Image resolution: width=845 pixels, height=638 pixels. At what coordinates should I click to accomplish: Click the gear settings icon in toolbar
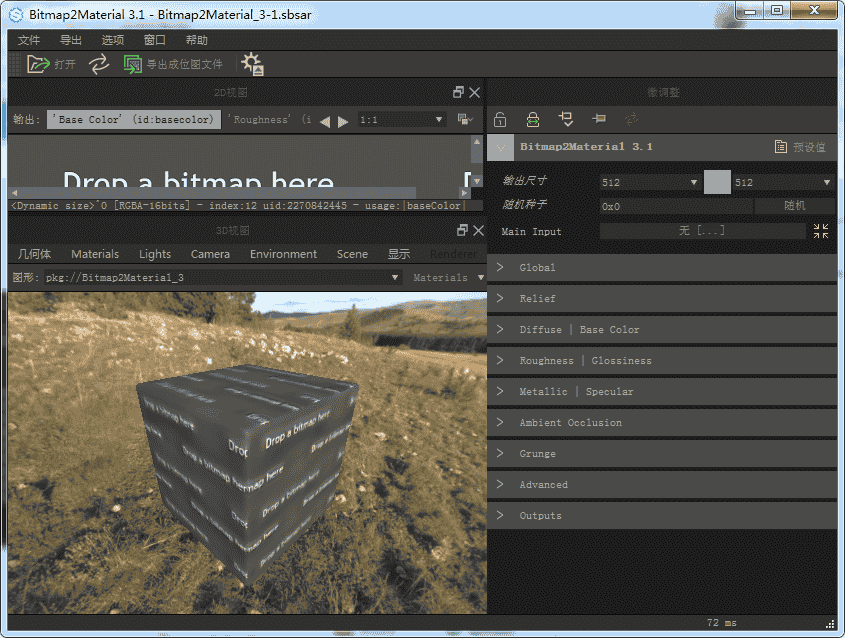tap(251, 65)
